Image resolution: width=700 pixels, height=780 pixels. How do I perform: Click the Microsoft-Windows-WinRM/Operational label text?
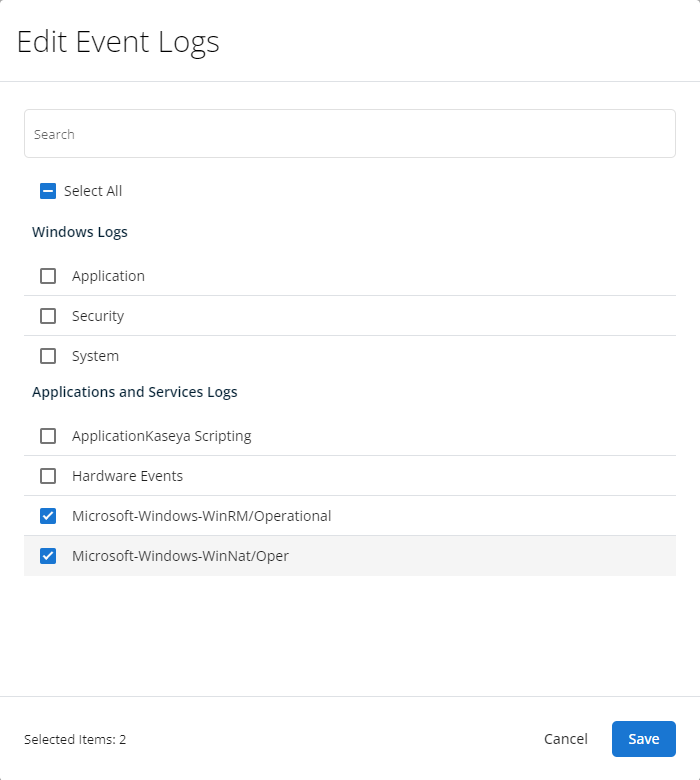(x=201, y=516)
